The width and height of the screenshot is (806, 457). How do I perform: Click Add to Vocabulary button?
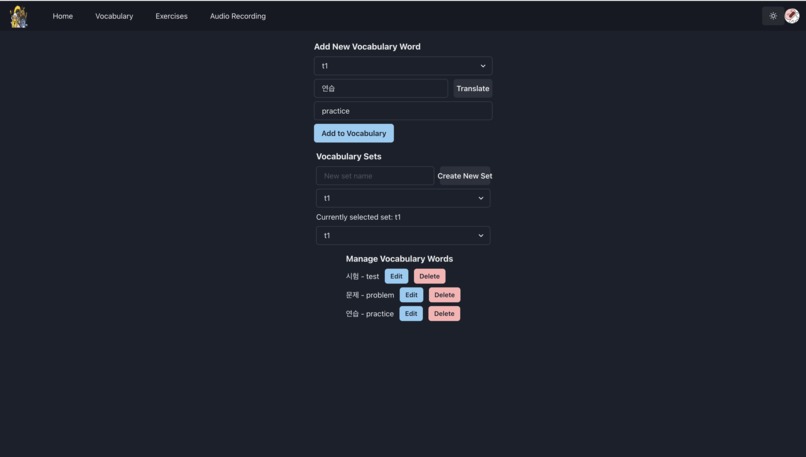point(354,133)
